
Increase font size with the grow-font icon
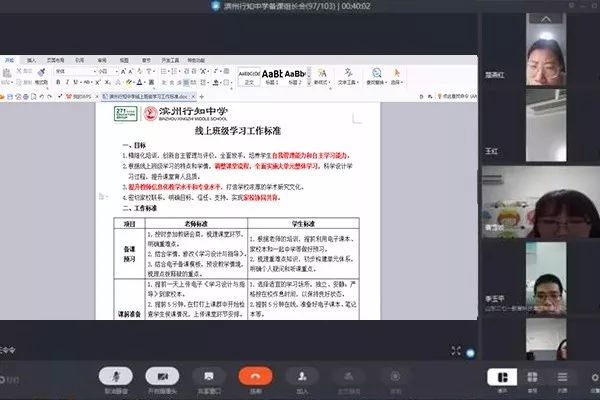click(123, 71)
